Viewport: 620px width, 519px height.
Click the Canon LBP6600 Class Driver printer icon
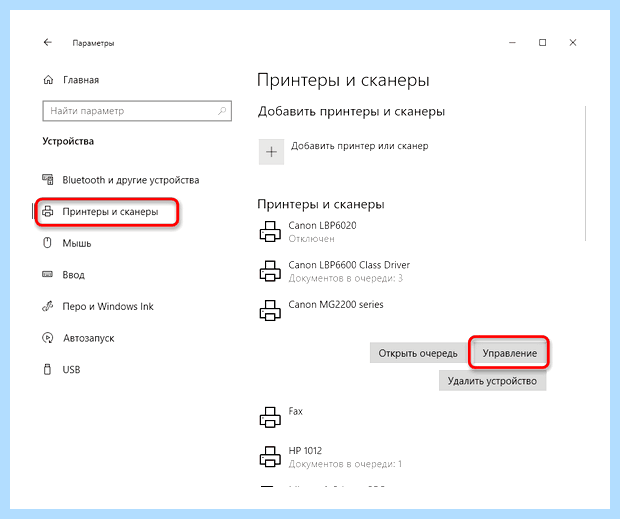pyautogui.click(x=270, y=271)
